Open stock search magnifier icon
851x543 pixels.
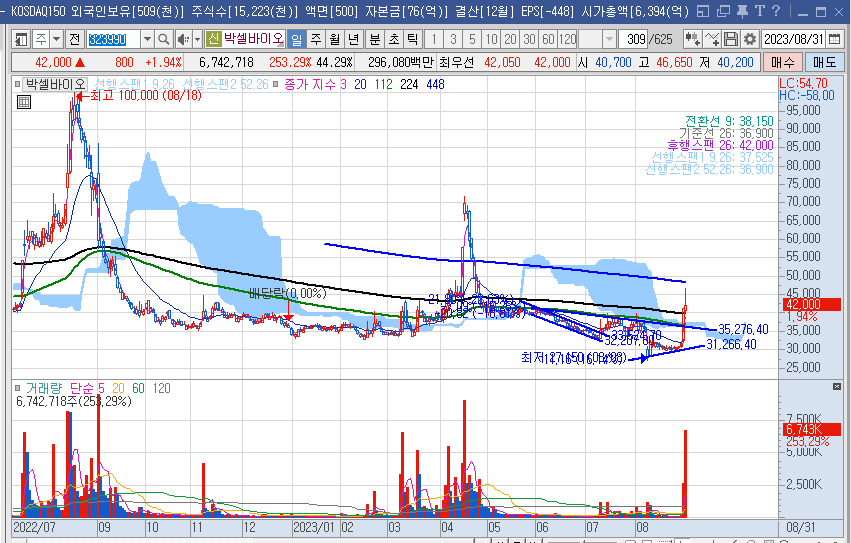pos(163,39)
